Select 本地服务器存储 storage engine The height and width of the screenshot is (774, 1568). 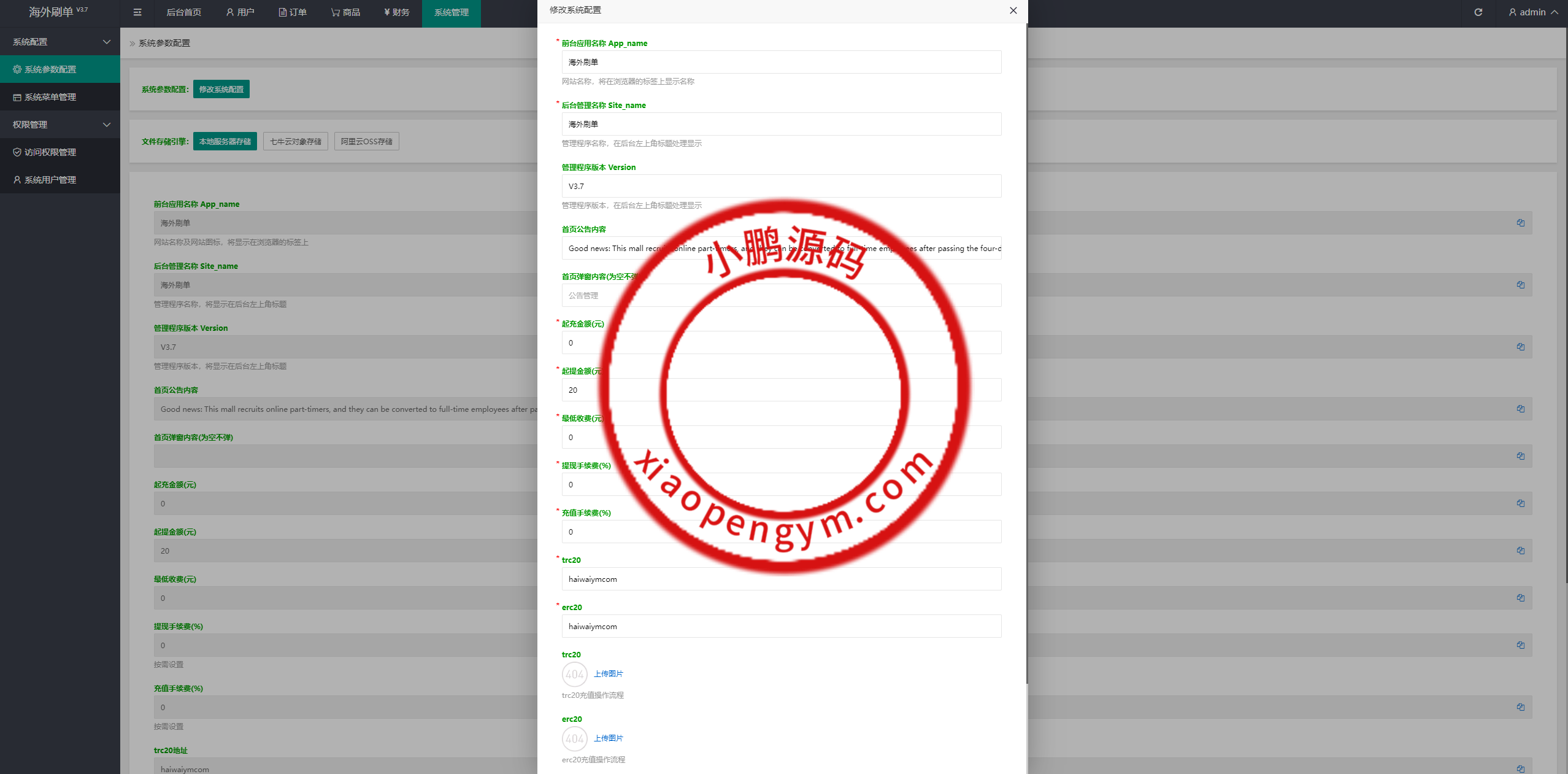(225, 141)
